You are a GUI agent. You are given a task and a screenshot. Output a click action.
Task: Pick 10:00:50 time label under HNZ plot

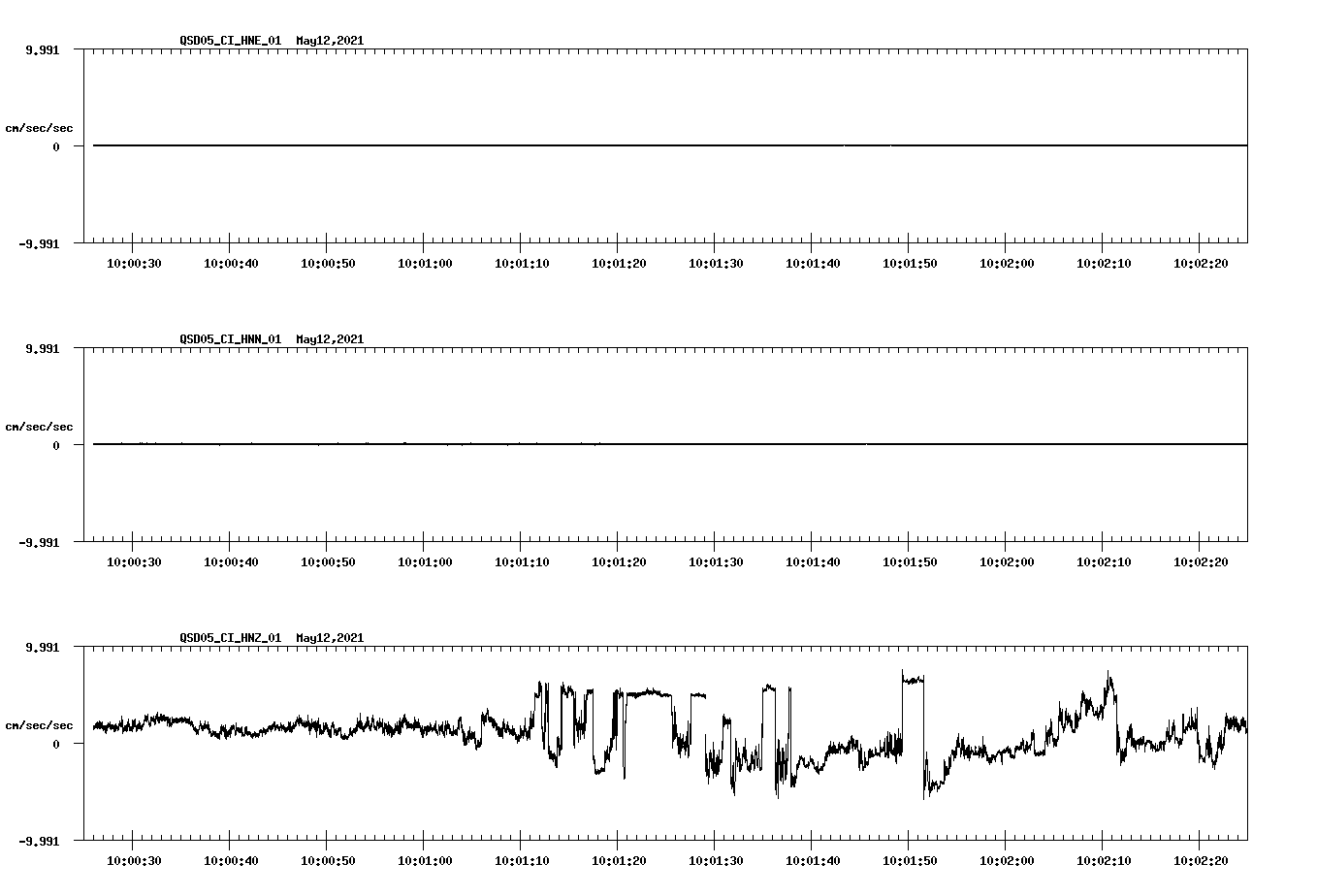(x=328, y=861)
